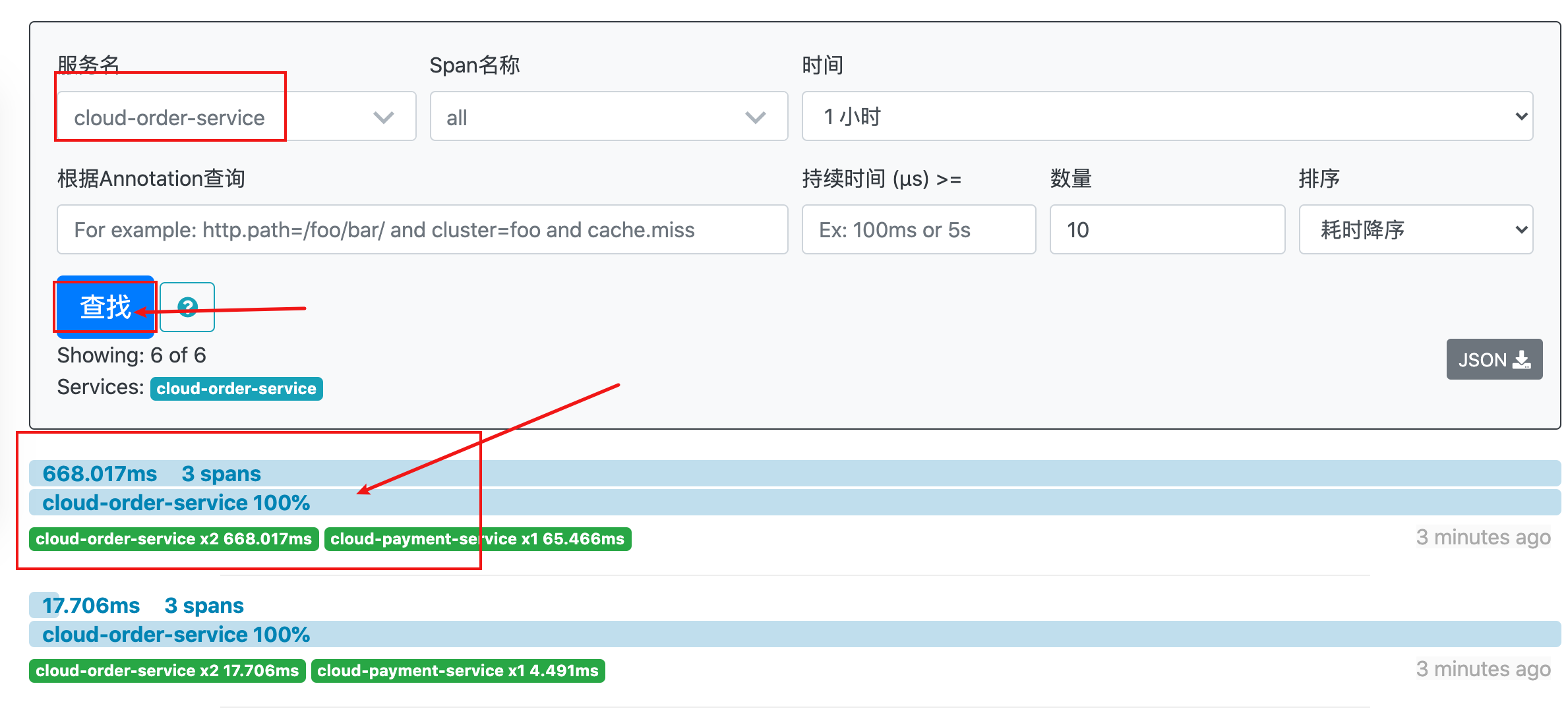Expand the Span name dropdown chevron
1568x721 pixels.
pyautogui.click(x=755, y=117)
